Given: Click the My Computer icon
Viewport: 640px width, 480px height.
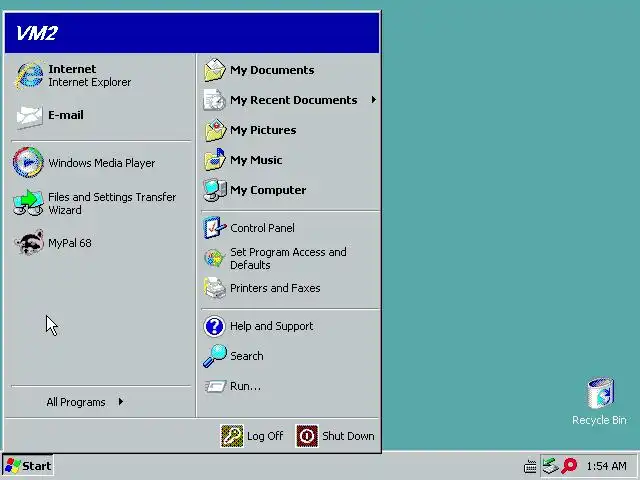Looking at the screenshot, I should coord(215,190).
